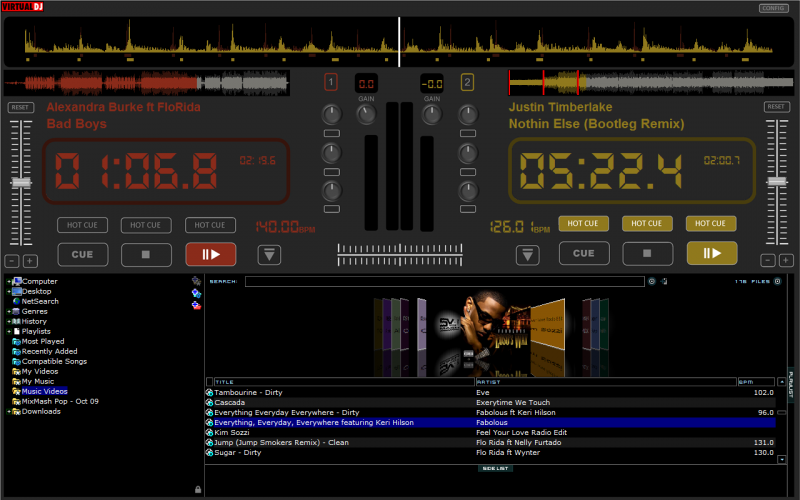This screenshot has height=500, width=800.
Task: Stop deck 2 with the square stop button
Action: (647, 253)
